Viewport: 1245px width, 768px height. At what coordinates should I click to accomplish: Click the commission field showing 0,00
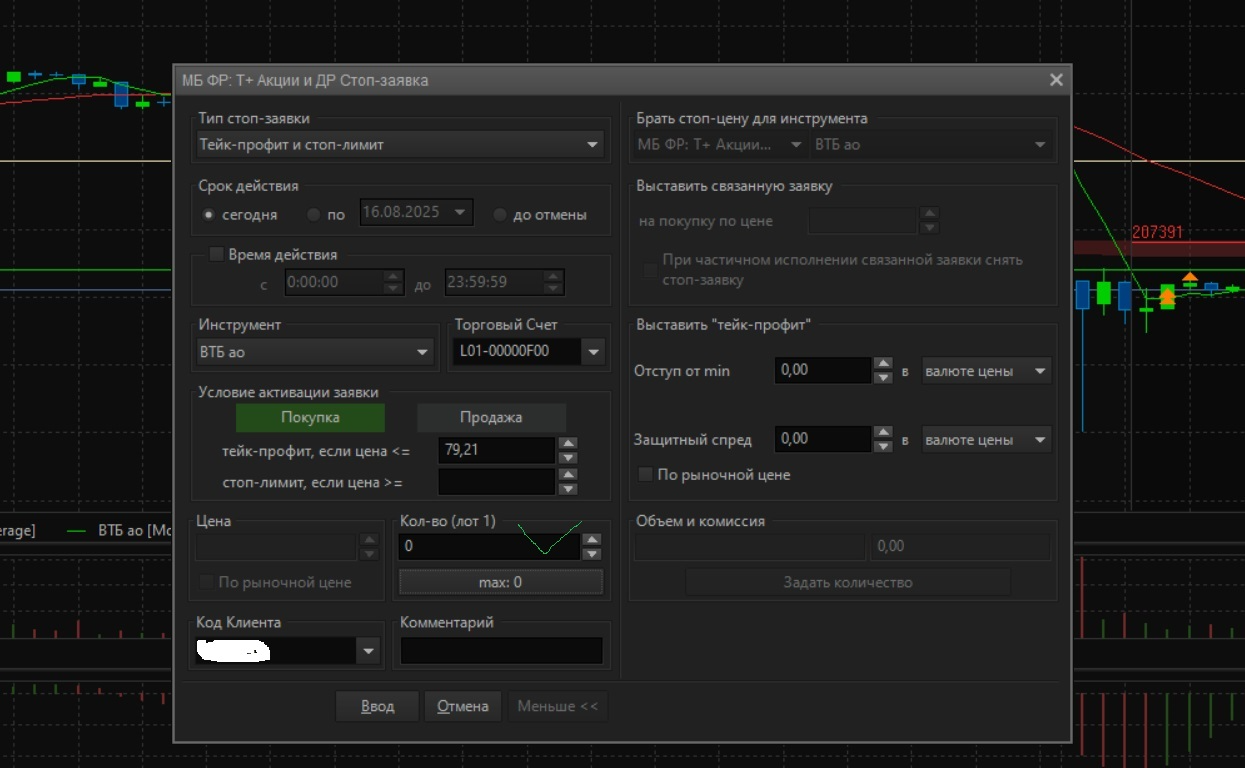point(960,546)
